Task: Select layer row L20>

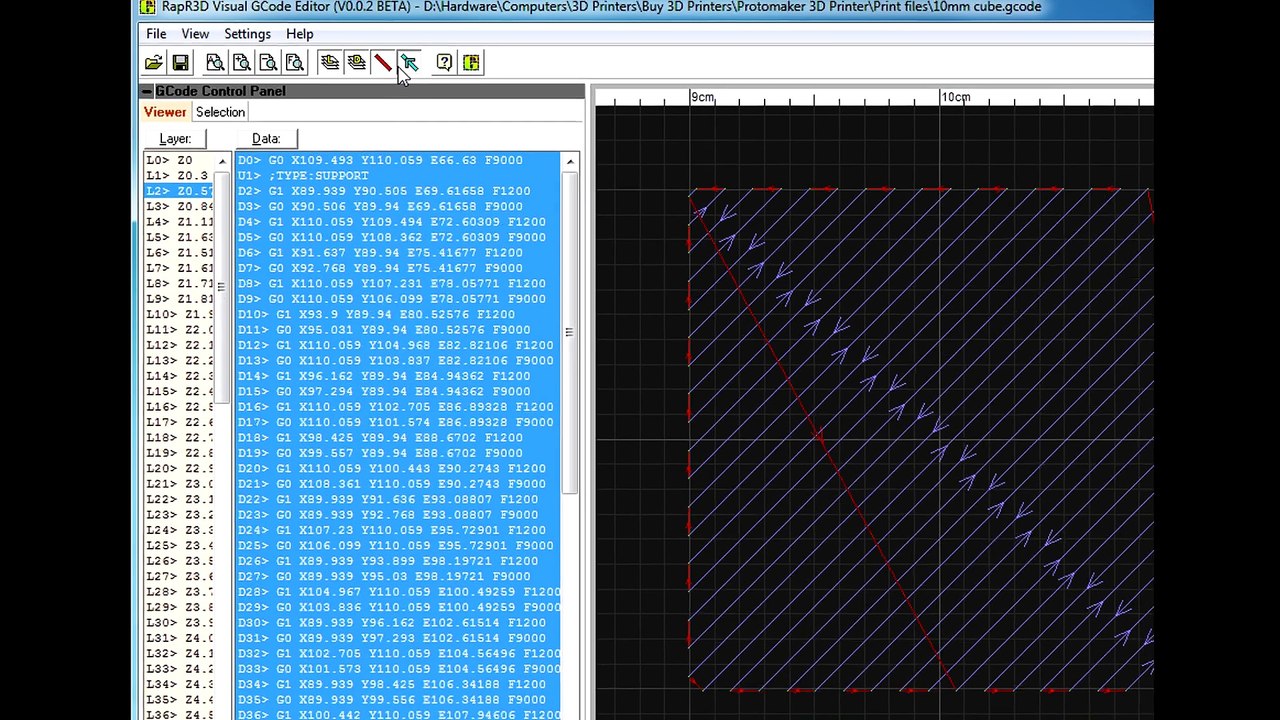Action: pyautogui.click(x=179, y=468)
